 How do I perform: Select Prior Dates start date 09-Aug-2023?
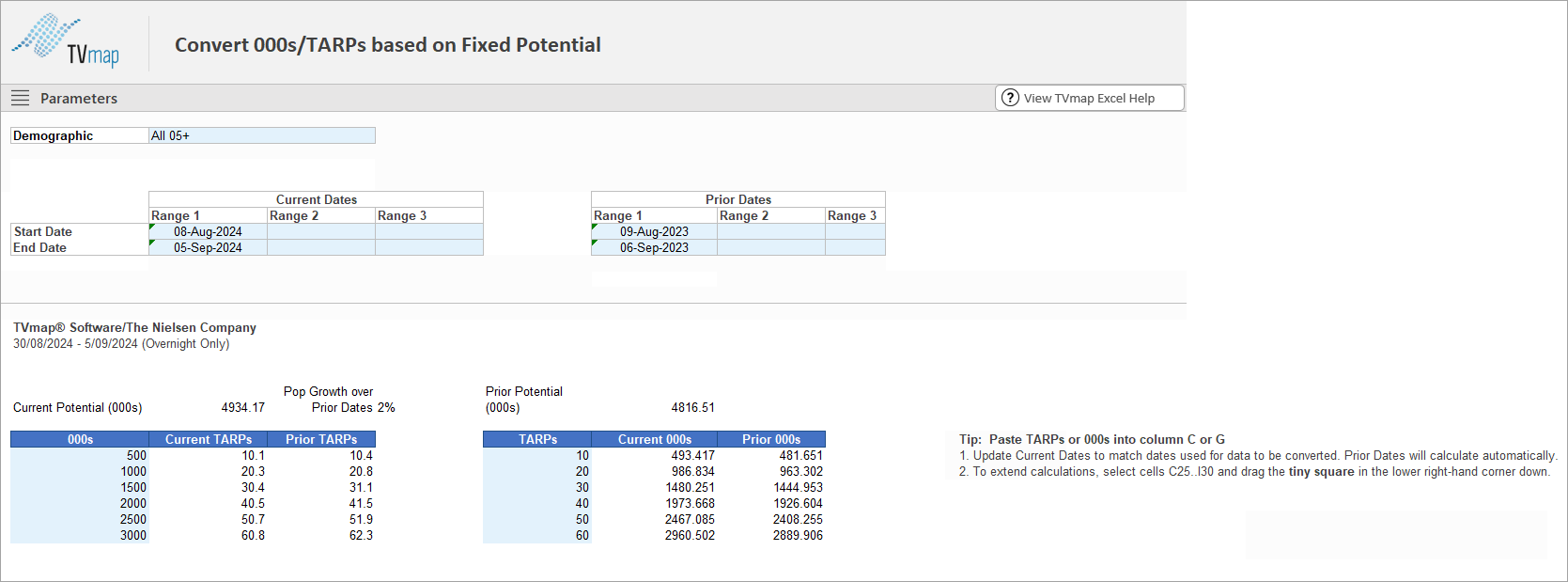point(654,231)
